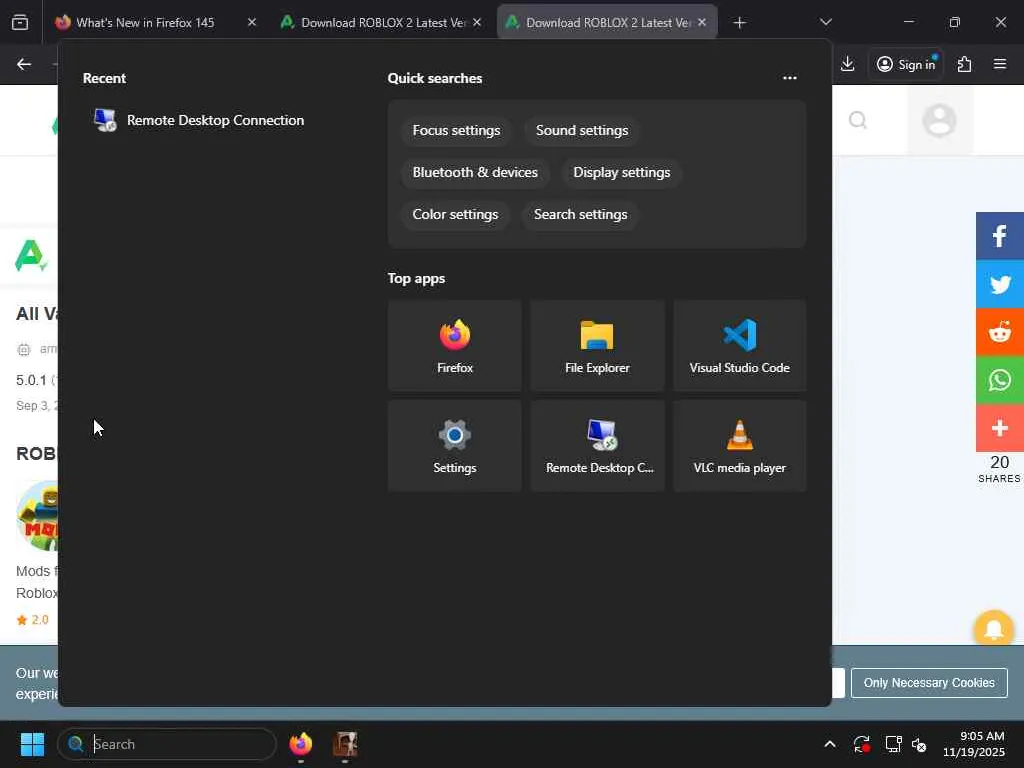Screen dimensions: 1024x768
Task: Click Firefox Sign in button
Action: coord(906,64)
